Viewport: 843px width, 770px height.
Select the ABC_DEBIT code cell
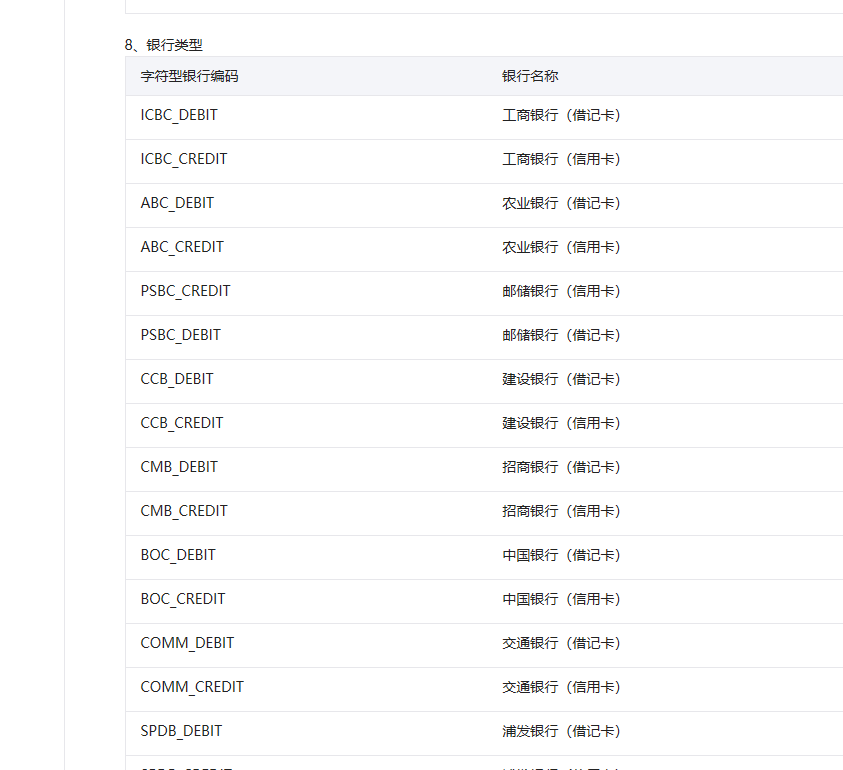click(x=177, y=203)
